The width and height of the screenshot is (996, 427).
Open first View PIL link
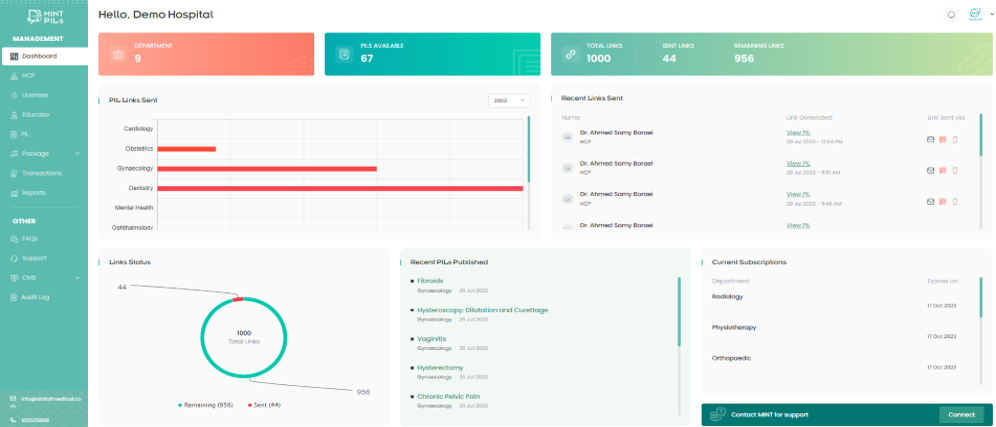coord(798,132)
